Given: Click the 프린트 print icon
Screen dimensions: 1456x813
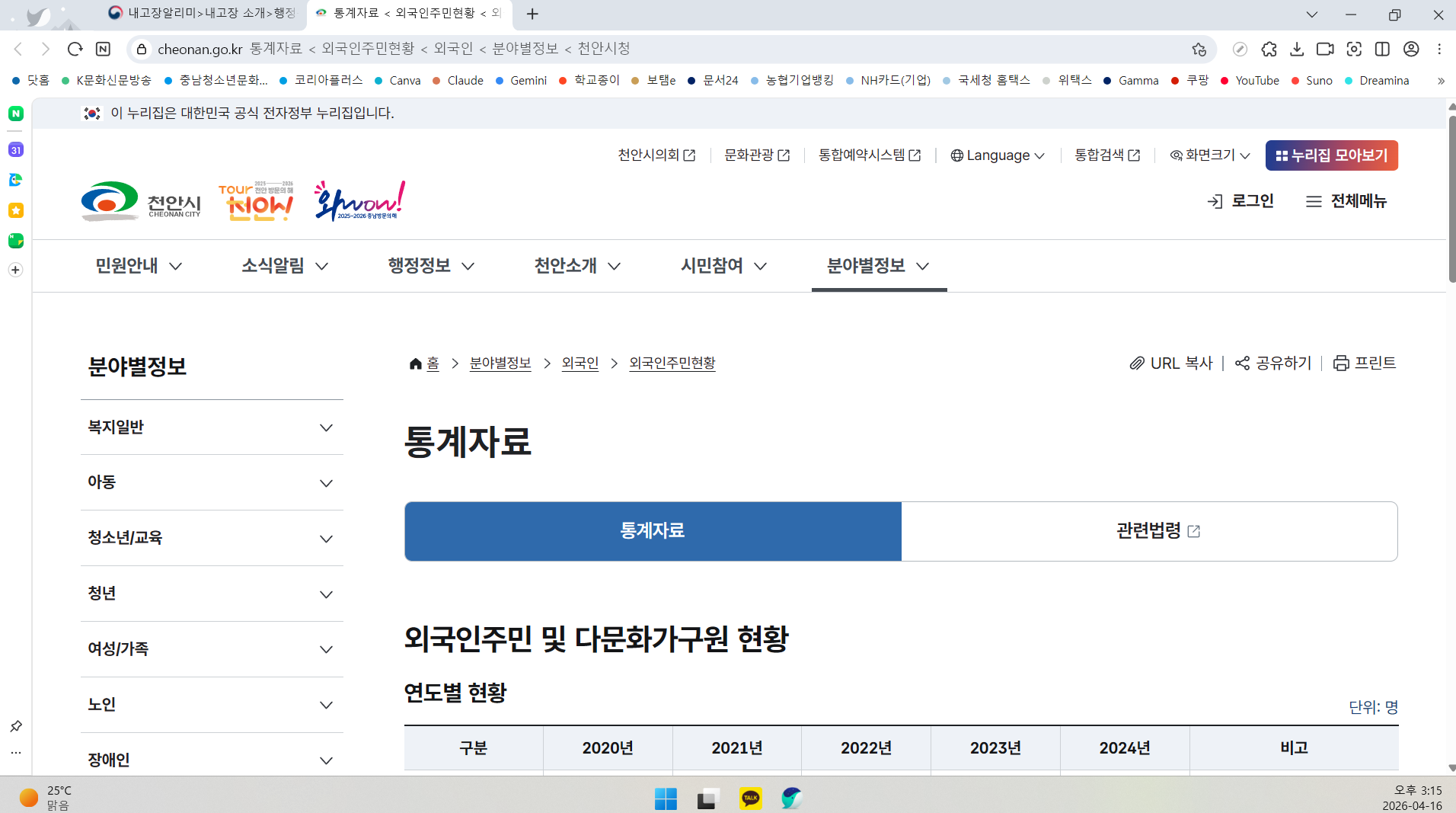Looking at the screenshot, I should pos(1342,363).
